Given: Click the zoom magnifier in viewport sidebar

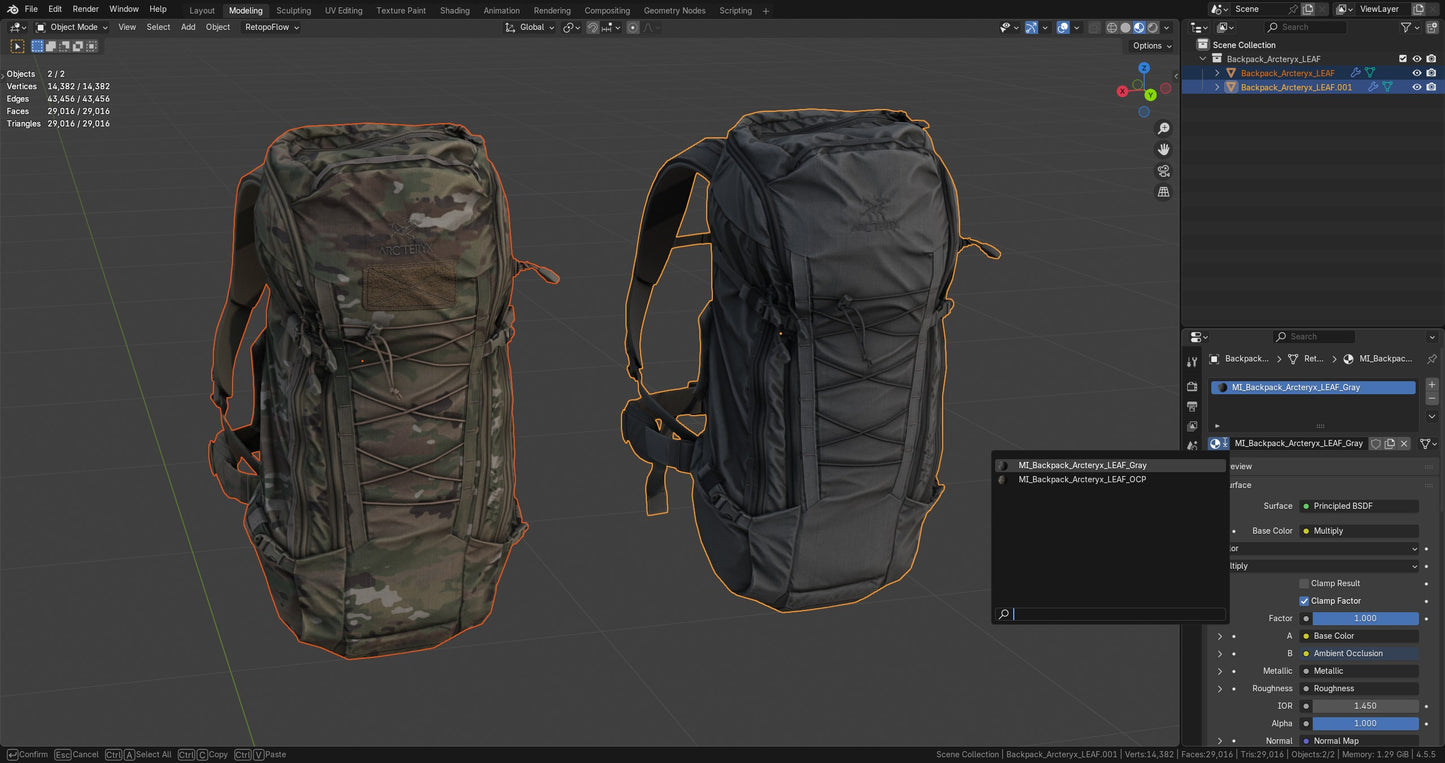Looking at the screenshot, I should pos(1163,128).
